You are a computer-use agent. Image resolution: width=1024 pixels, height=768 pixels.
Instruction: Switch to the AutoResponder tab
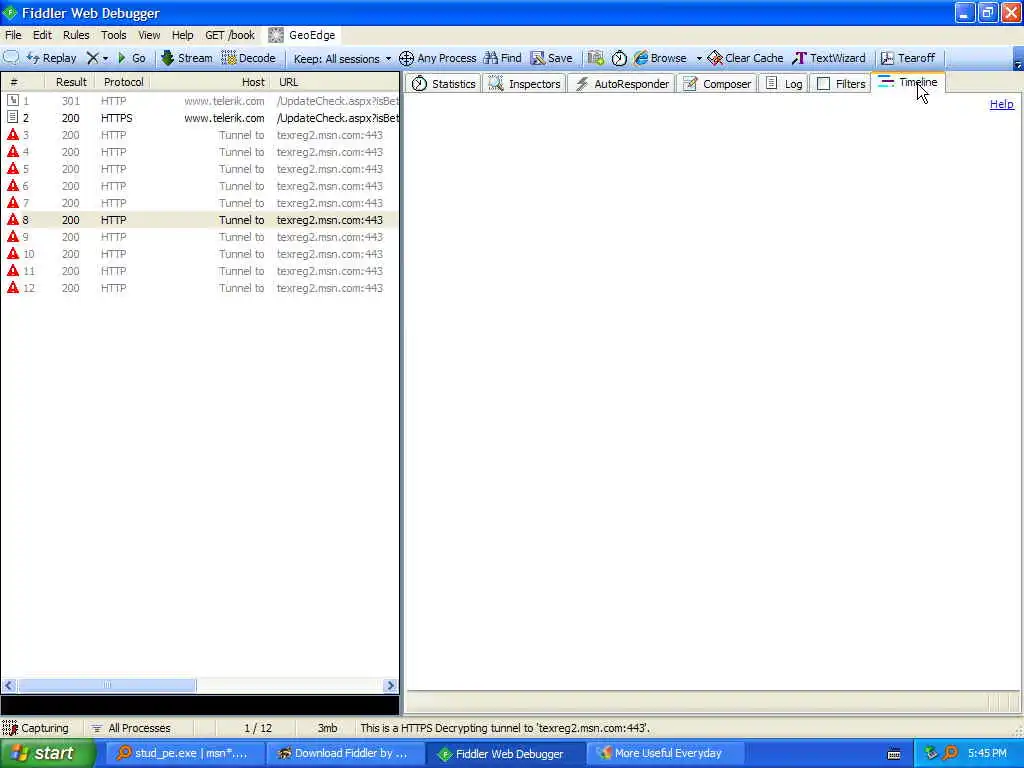click(622, 84)
